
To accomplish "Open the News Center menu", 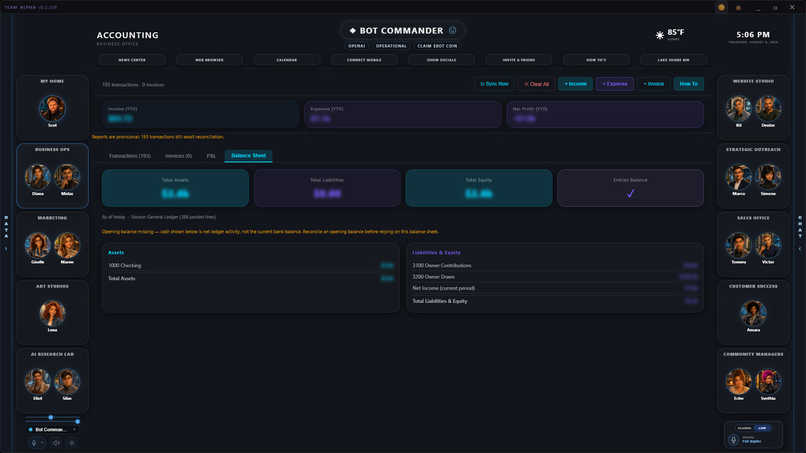I will [132, 60].
